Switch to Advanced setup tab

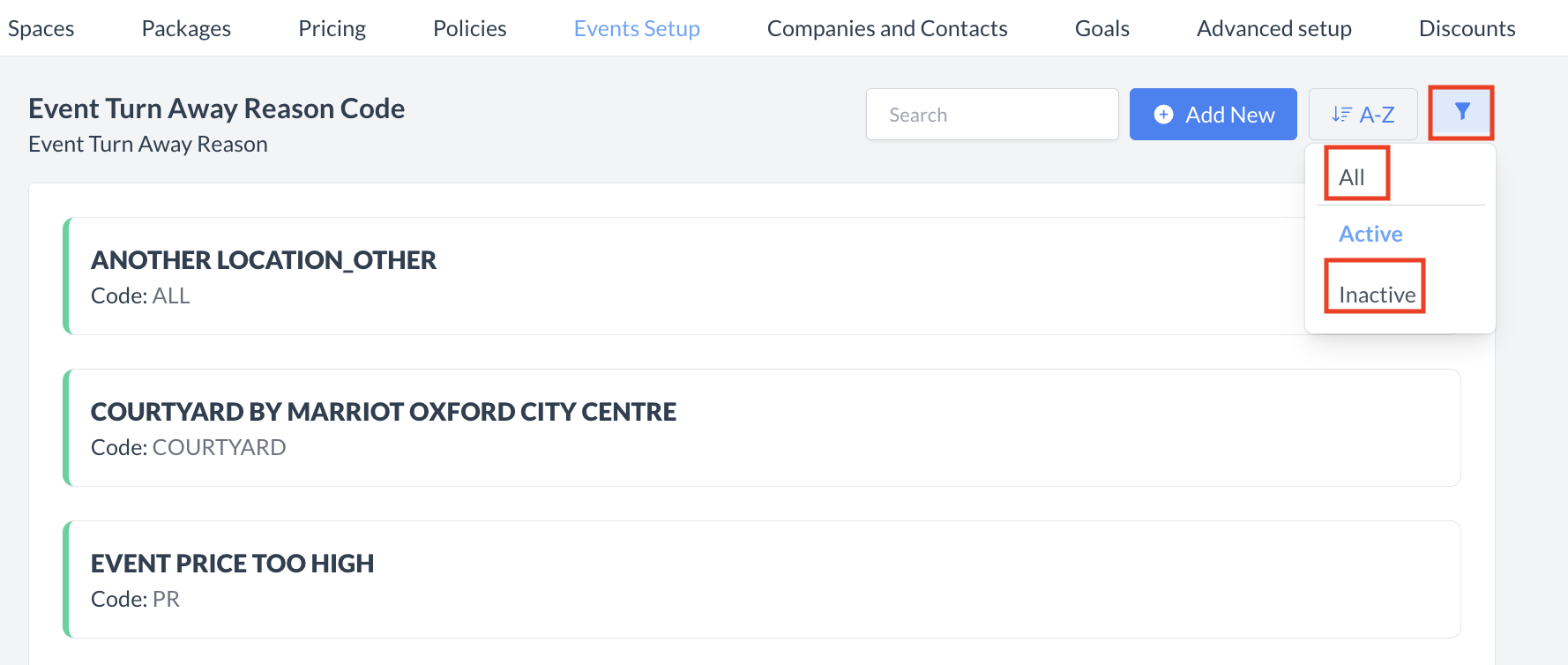pyautogui.click(x=1273, y=28)
